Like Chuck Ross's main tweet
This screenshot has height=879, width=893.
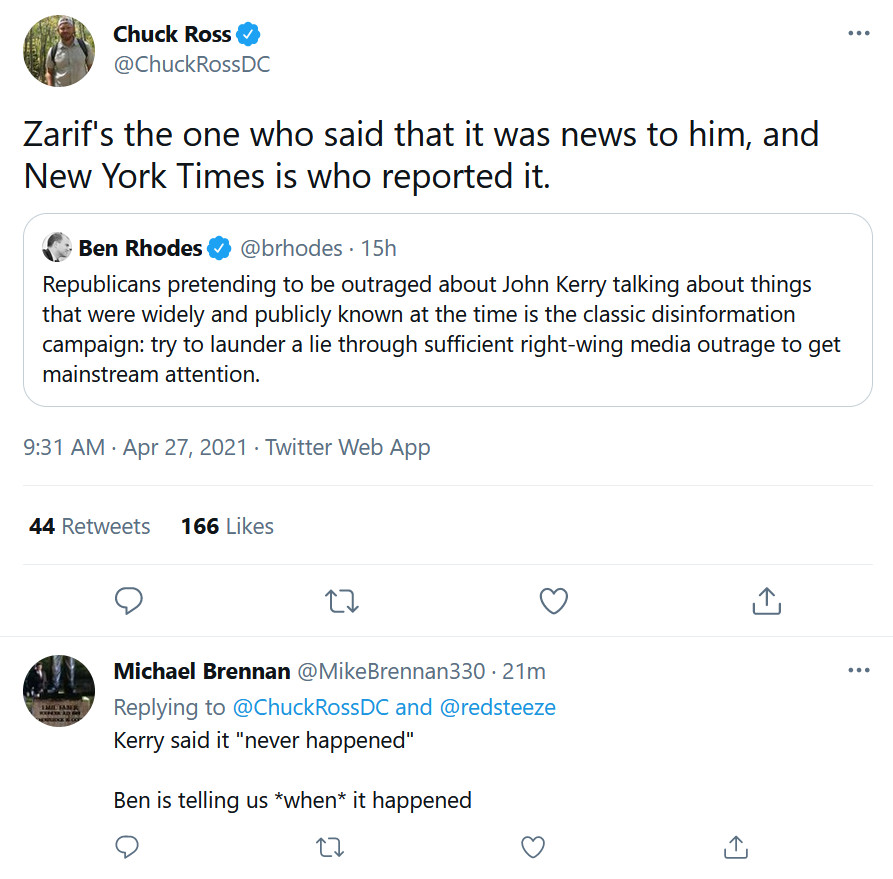click(553, 600)
